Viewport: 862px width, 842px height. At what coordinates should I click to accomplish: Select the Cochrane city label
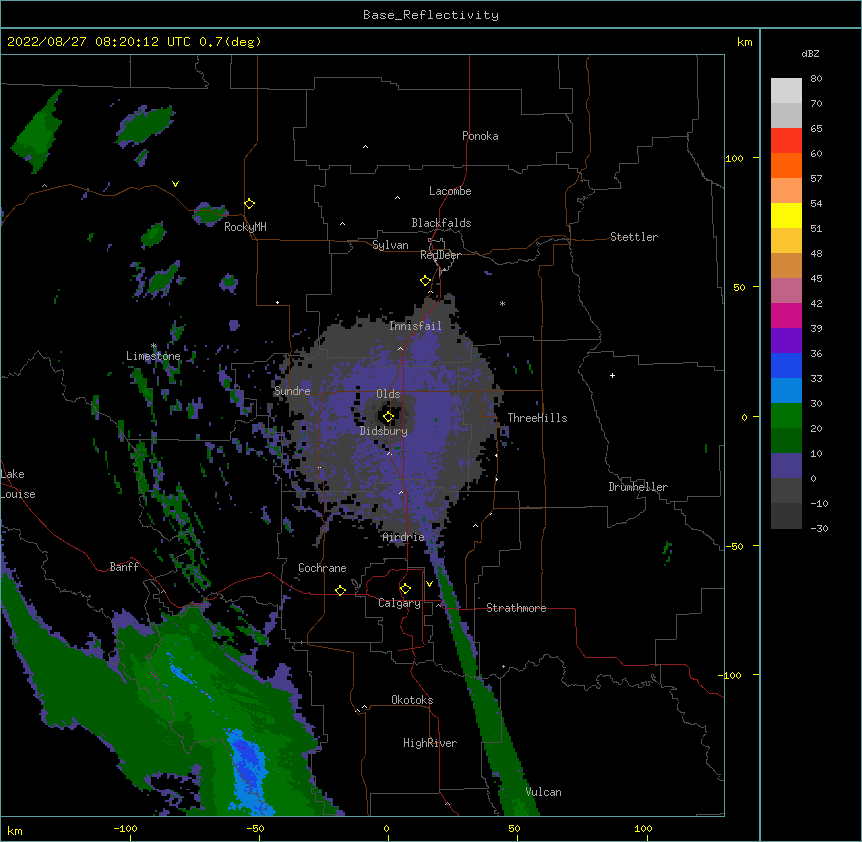[322, 568]
